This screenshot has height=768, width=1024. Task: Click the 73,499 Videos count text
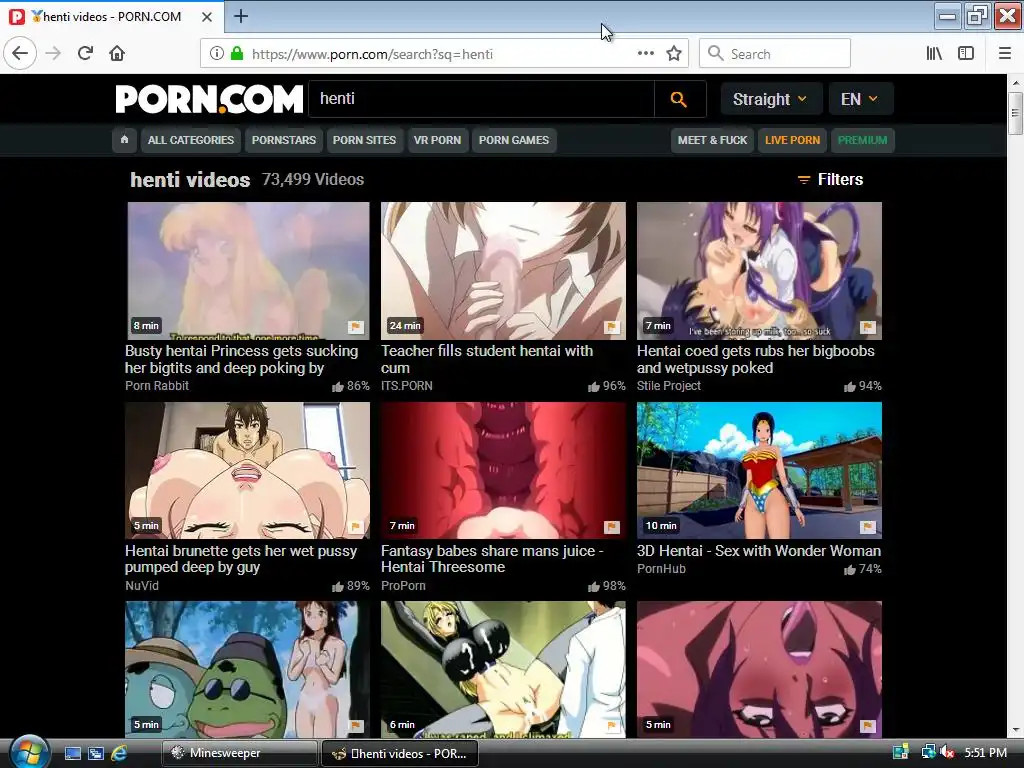click(x=313, y=180)
